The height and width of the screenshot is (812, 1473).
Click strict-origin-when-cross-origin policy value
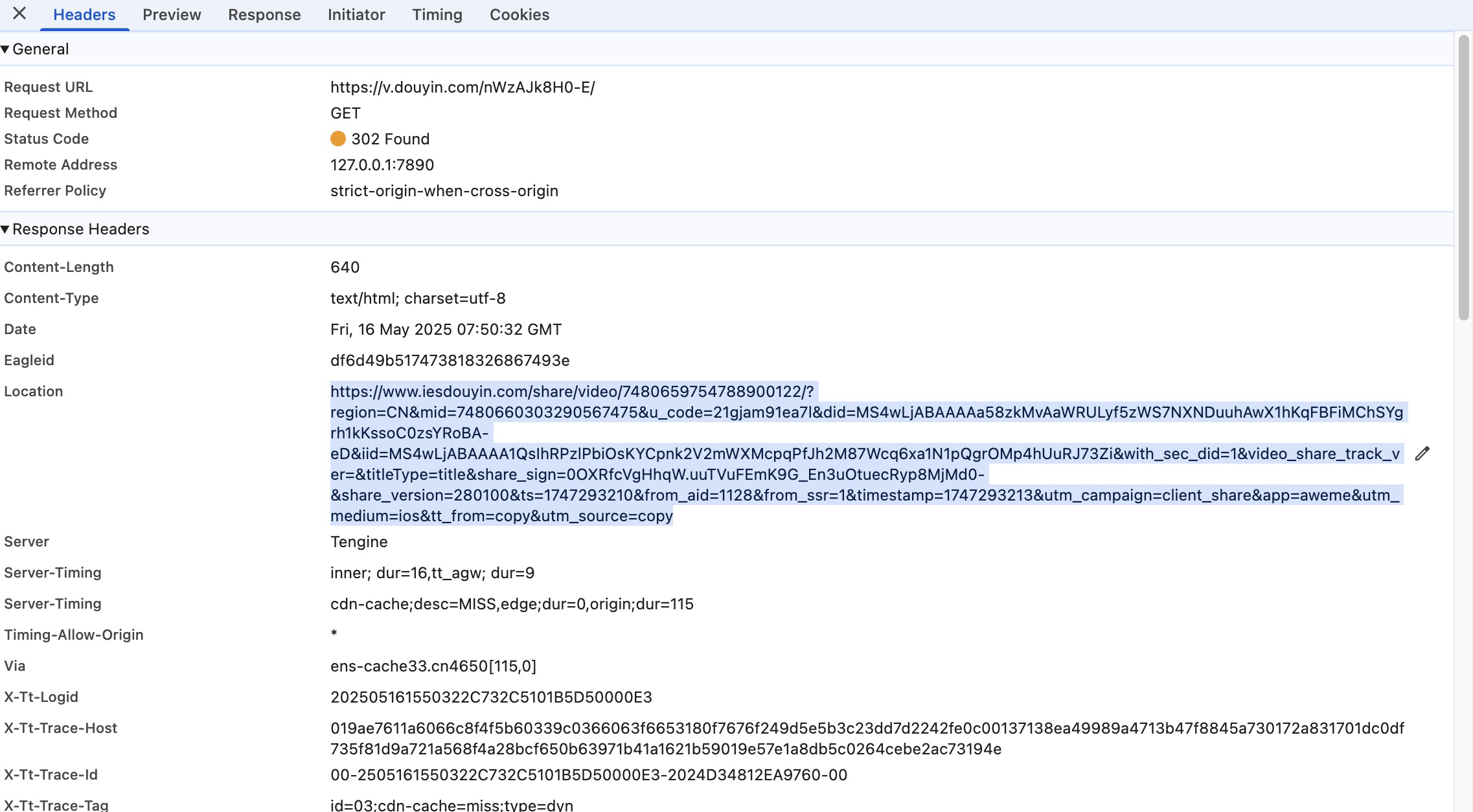pyautogui.click(x=444, y=191)
